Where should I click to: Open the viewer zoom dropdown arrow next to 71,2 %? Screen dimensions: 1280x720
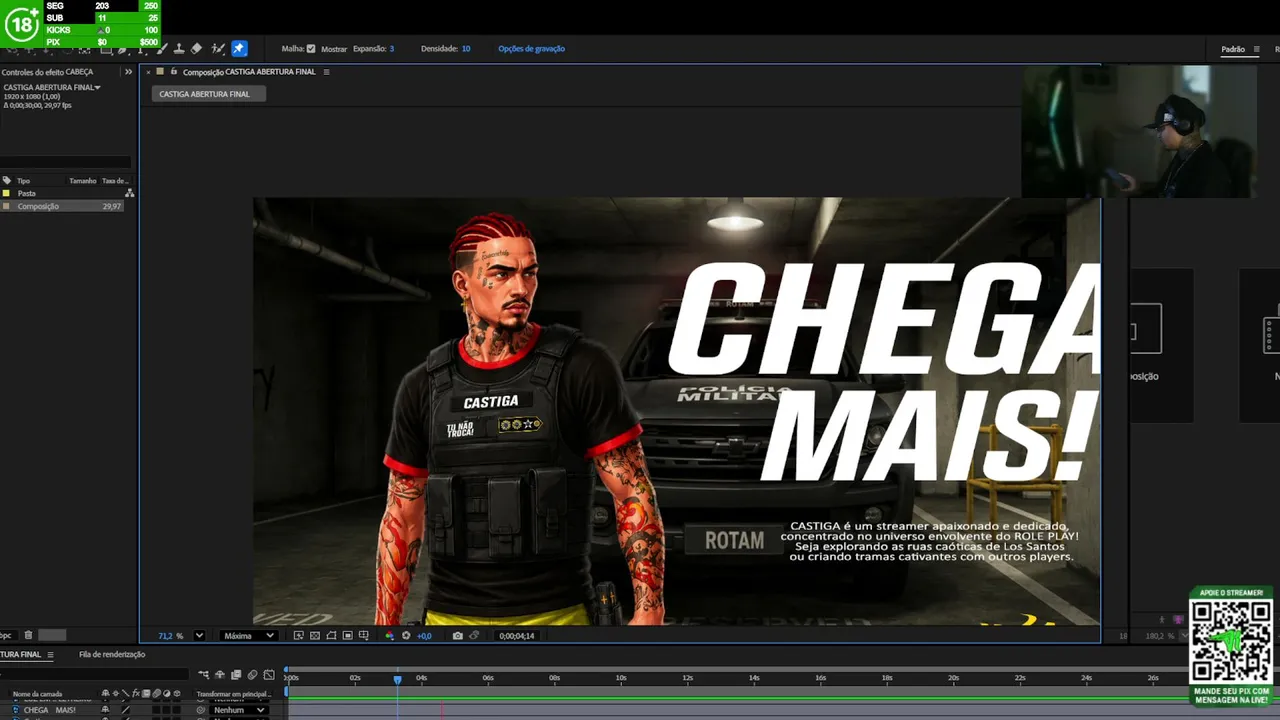pyautogui.click(x=199, y=635)
